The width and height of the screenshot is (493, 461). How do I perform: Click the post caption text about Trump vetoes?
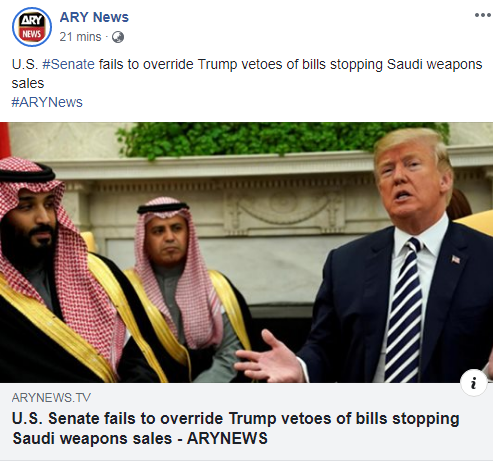[x=247, y=73]
